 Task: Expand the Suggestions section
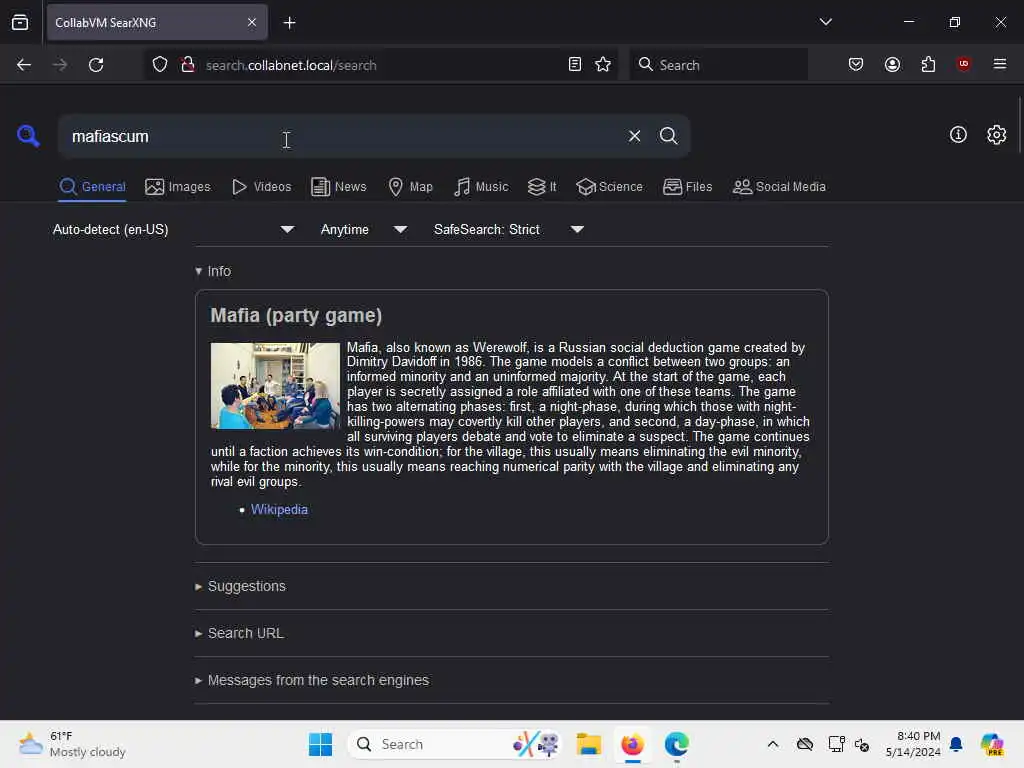click(240, 586)
